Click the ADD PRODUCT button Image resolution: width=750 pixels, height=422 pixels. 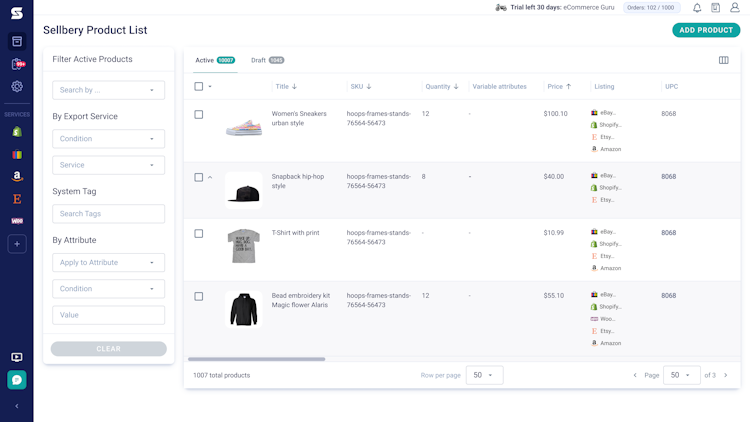[706, 30]
